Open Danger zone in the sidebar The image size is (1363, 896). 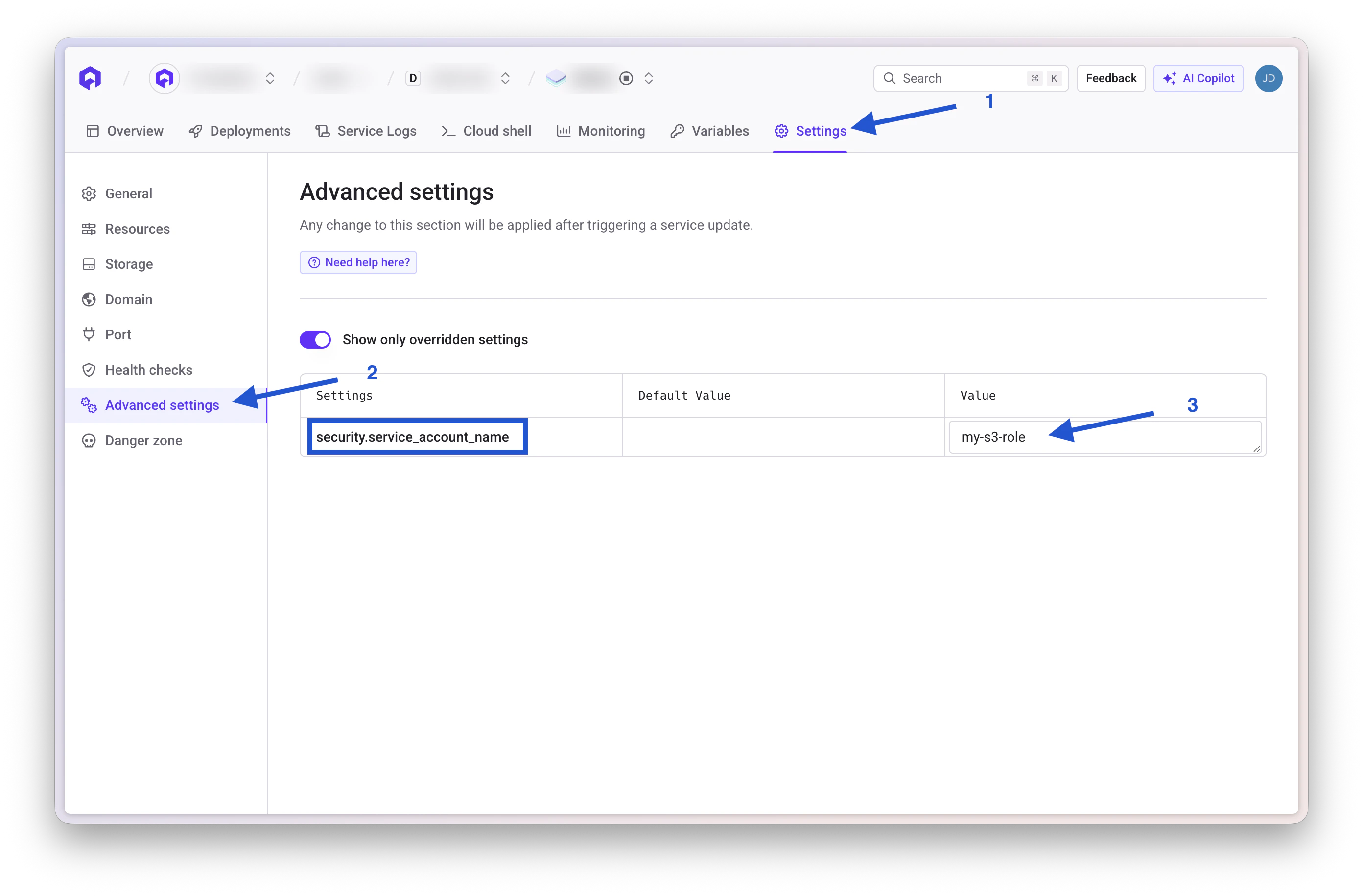(165, 441)
